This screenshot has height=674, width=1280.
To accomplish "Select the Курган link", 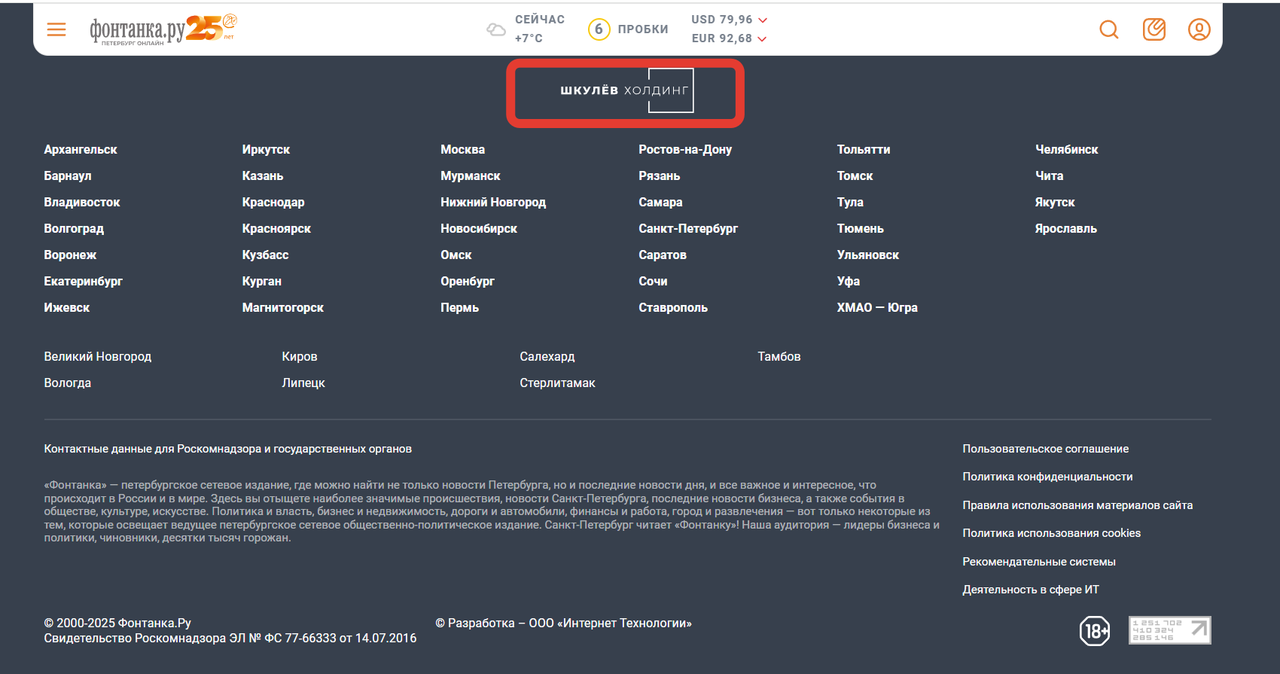I will [262, 282].
